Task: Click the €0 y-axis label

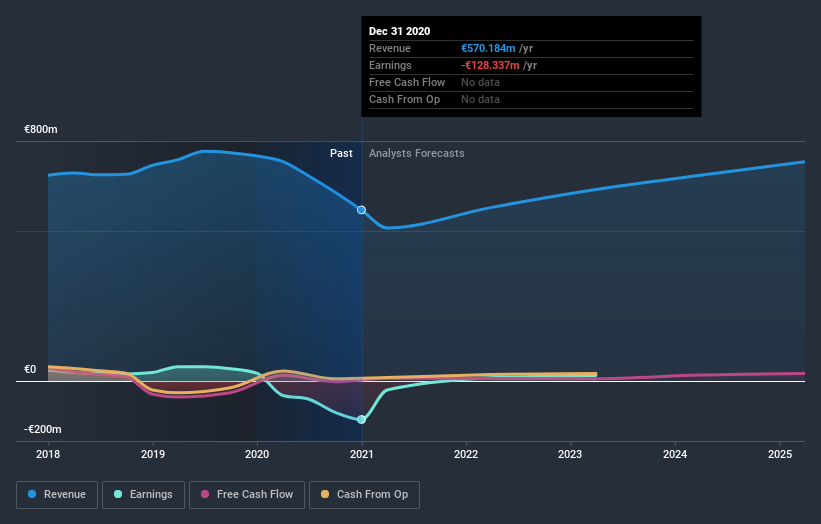Action: (30, 370)
